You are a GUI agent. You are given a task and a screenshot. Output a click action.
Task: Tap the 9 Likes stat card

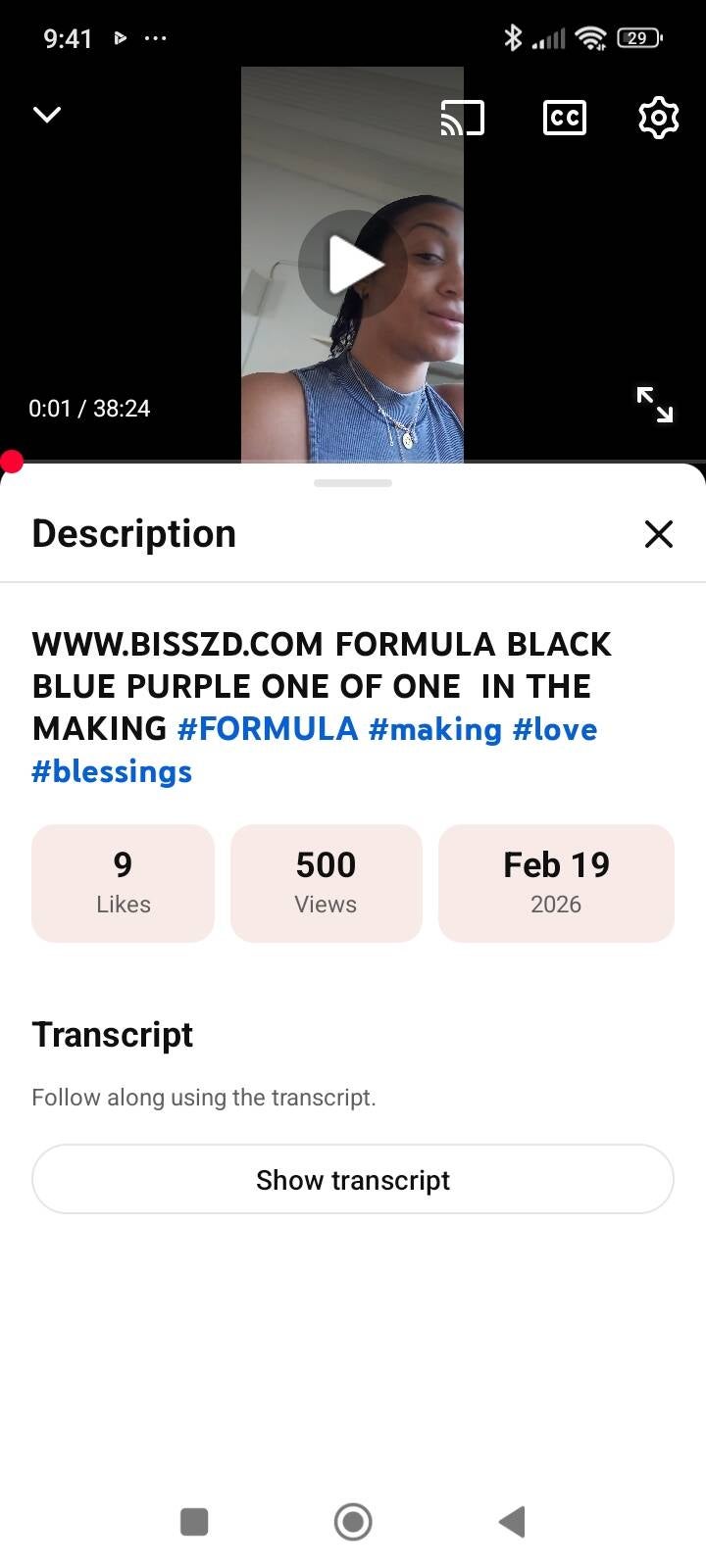click(x=123, y=883)
